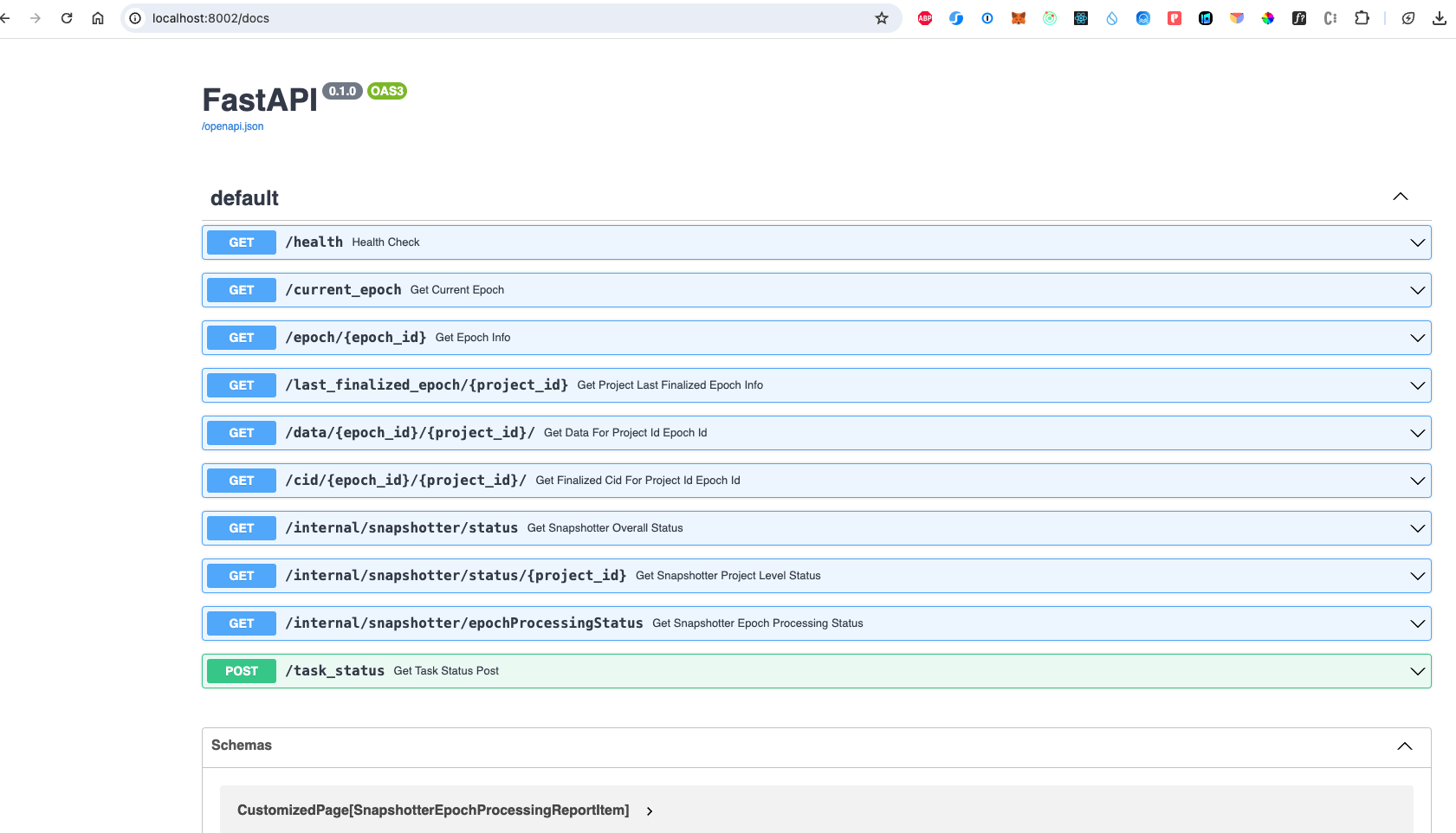Open the color wheel extension icon
1456x833 pixels.
point(1268,18)
